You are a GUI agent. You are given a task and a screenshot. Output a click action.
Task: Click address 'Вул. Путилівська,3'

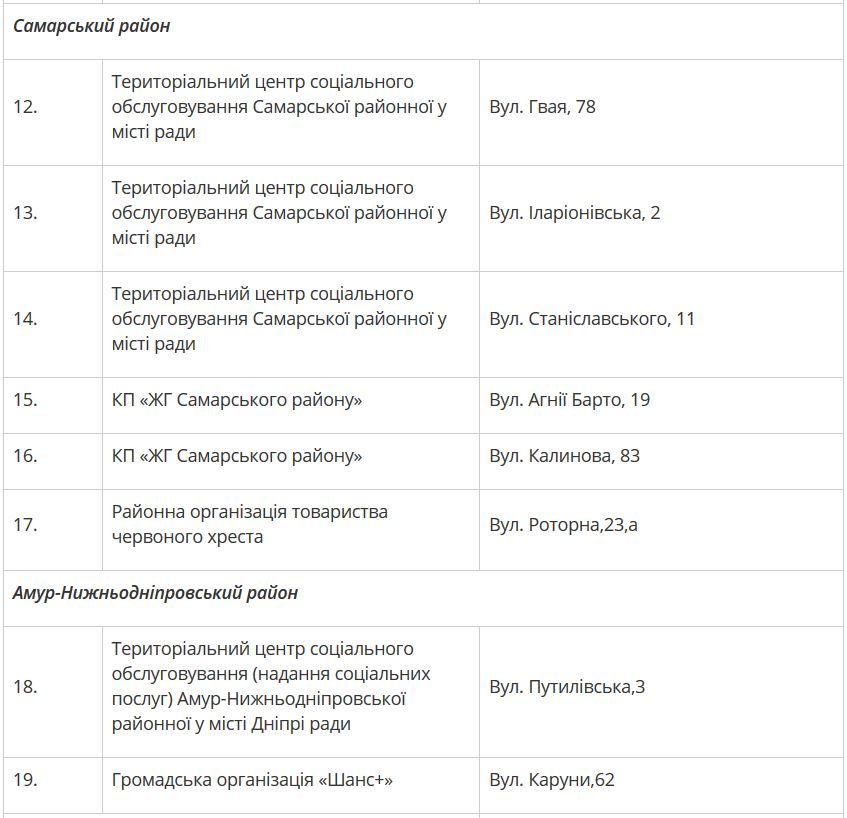(x=567, y=687)
